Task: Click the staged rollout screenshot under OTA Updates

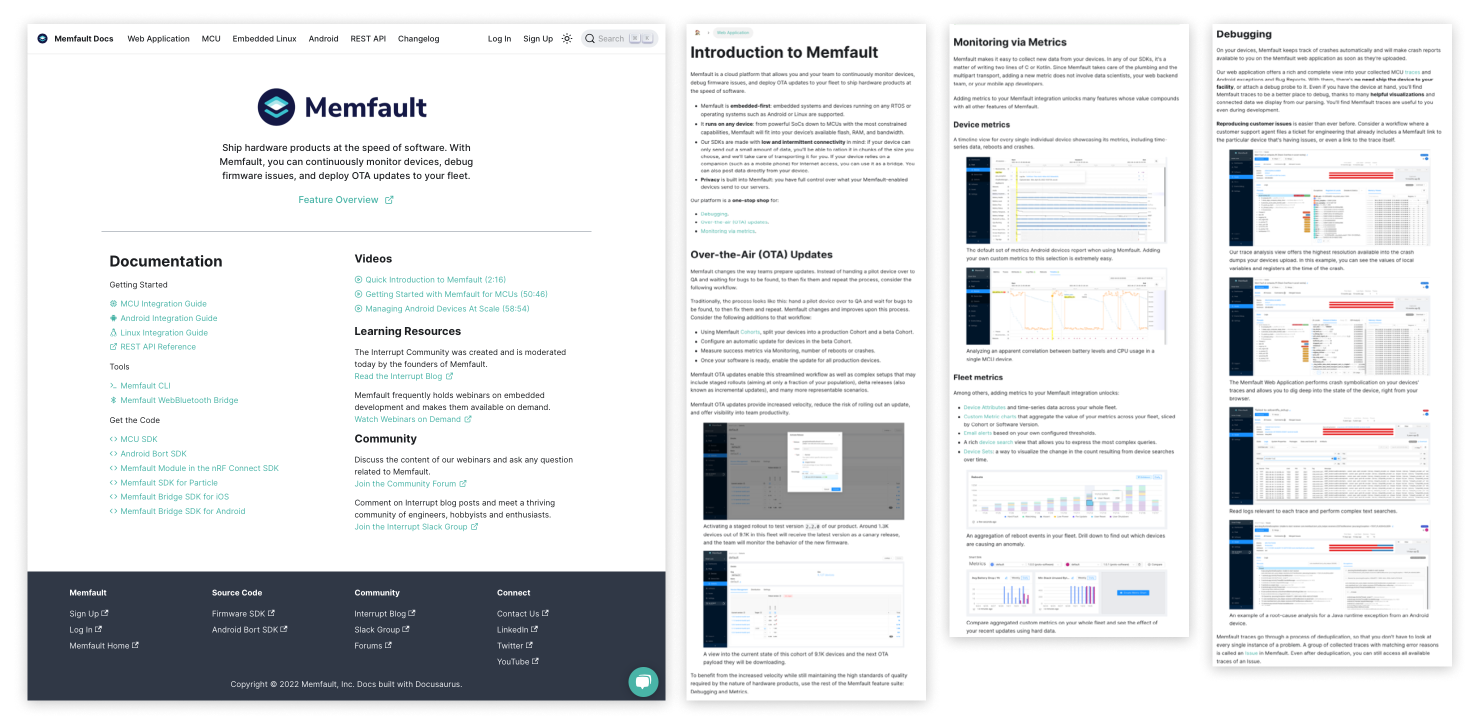Action: [x=802, y=470]
